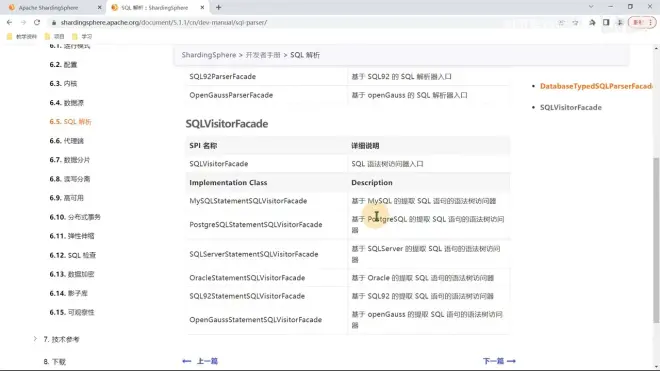Click the ShardingSphere breadcrumb link
The image size is (660, 371).
coord(209,55)
